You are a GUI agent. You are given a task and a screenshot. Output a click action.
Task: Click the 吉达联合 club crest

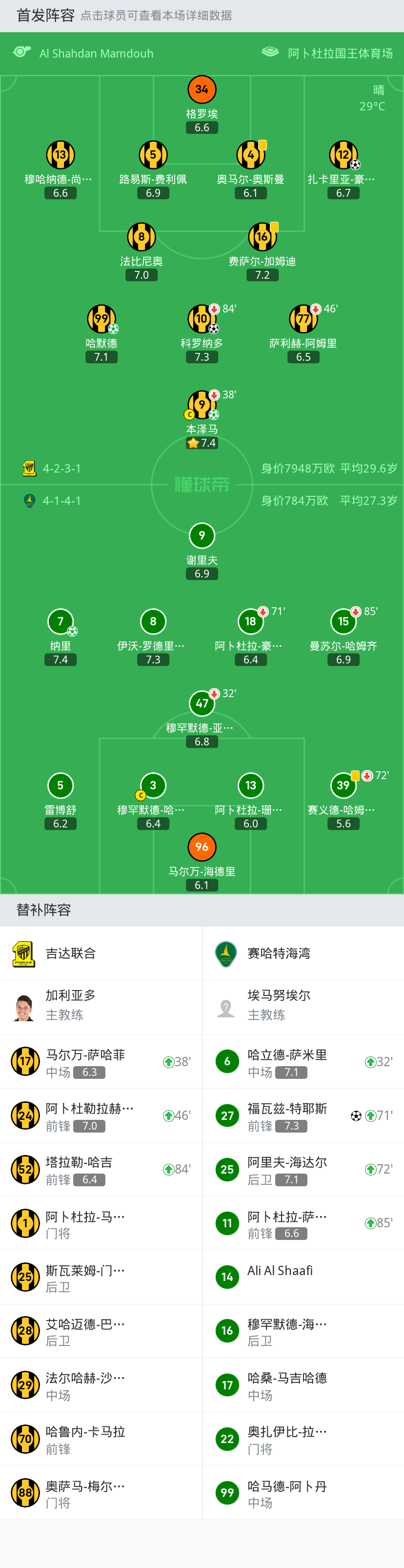pos(24,953)
